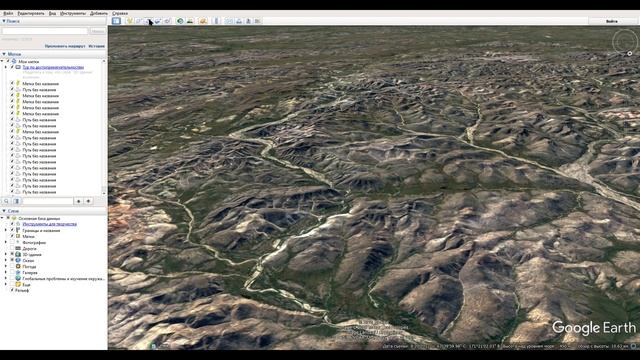Toggle the Мои метки folder checkbox
The image size is (640, 360).
click(x=8, y=61)
